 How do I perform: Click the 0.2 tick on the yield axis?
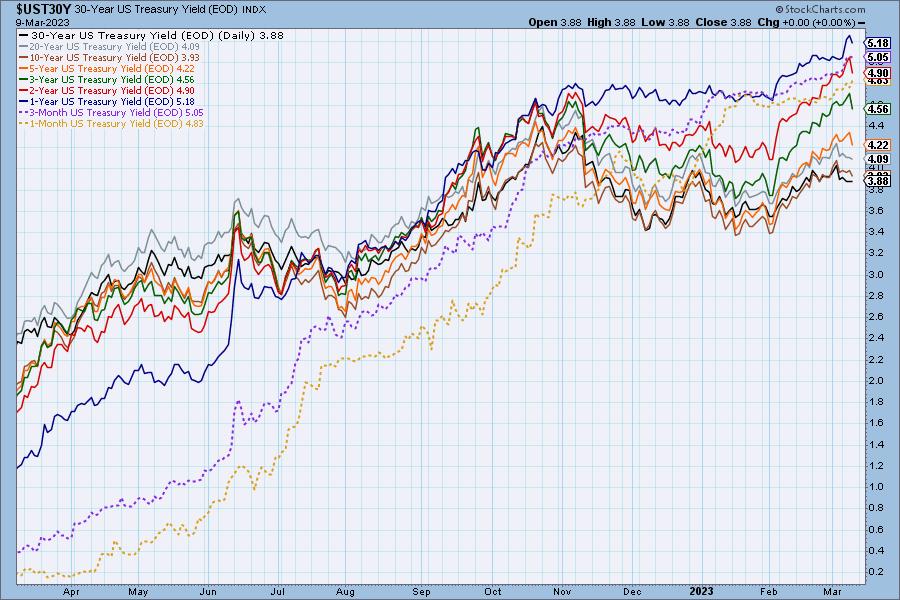(876, 572)
